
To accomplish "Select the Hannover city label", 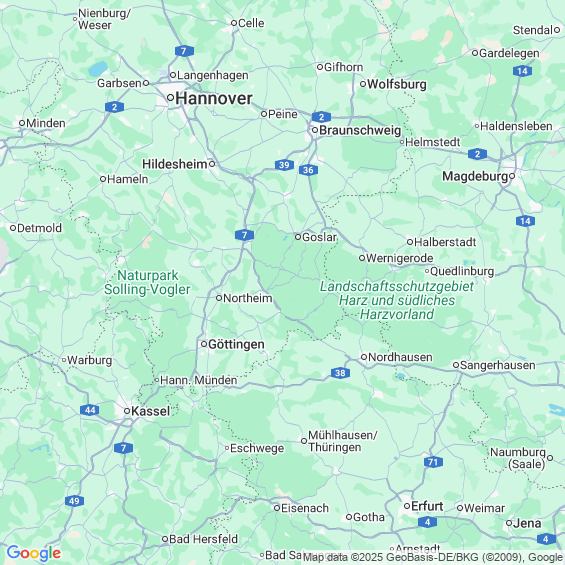I will point(214,99).
